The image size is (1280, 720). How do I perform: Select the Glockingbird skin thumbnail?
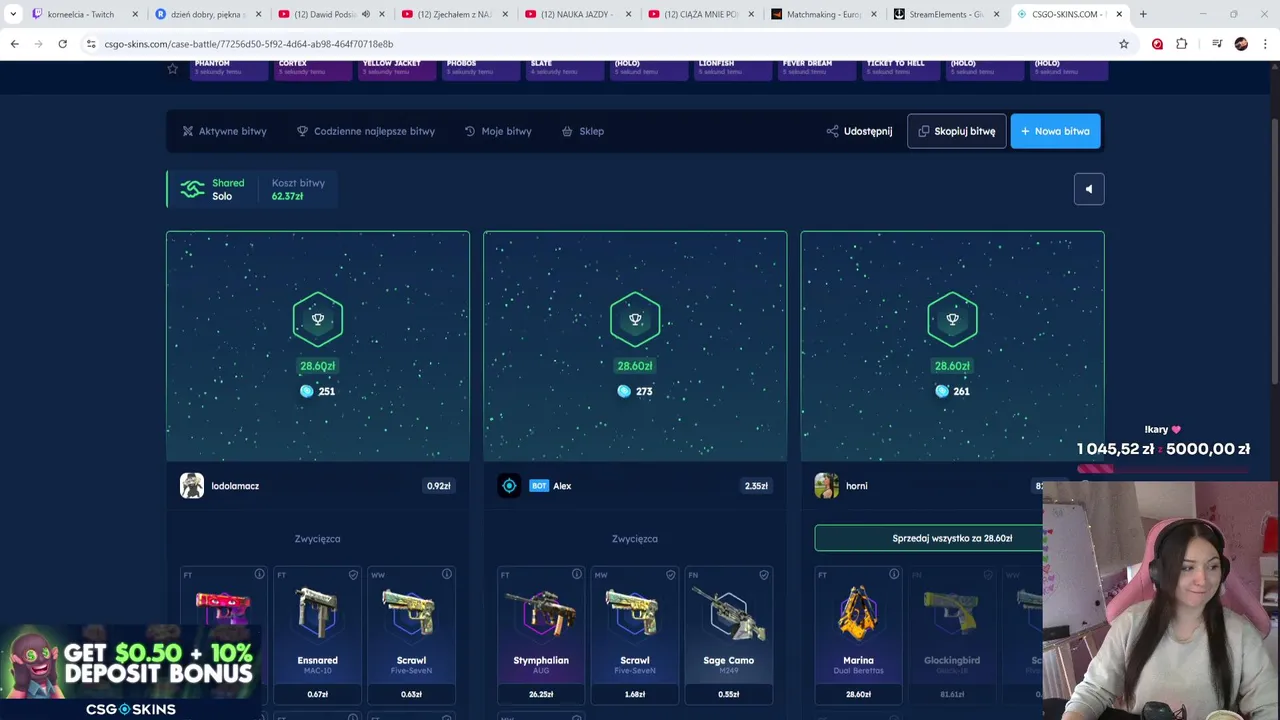click(x=952, y=612)
